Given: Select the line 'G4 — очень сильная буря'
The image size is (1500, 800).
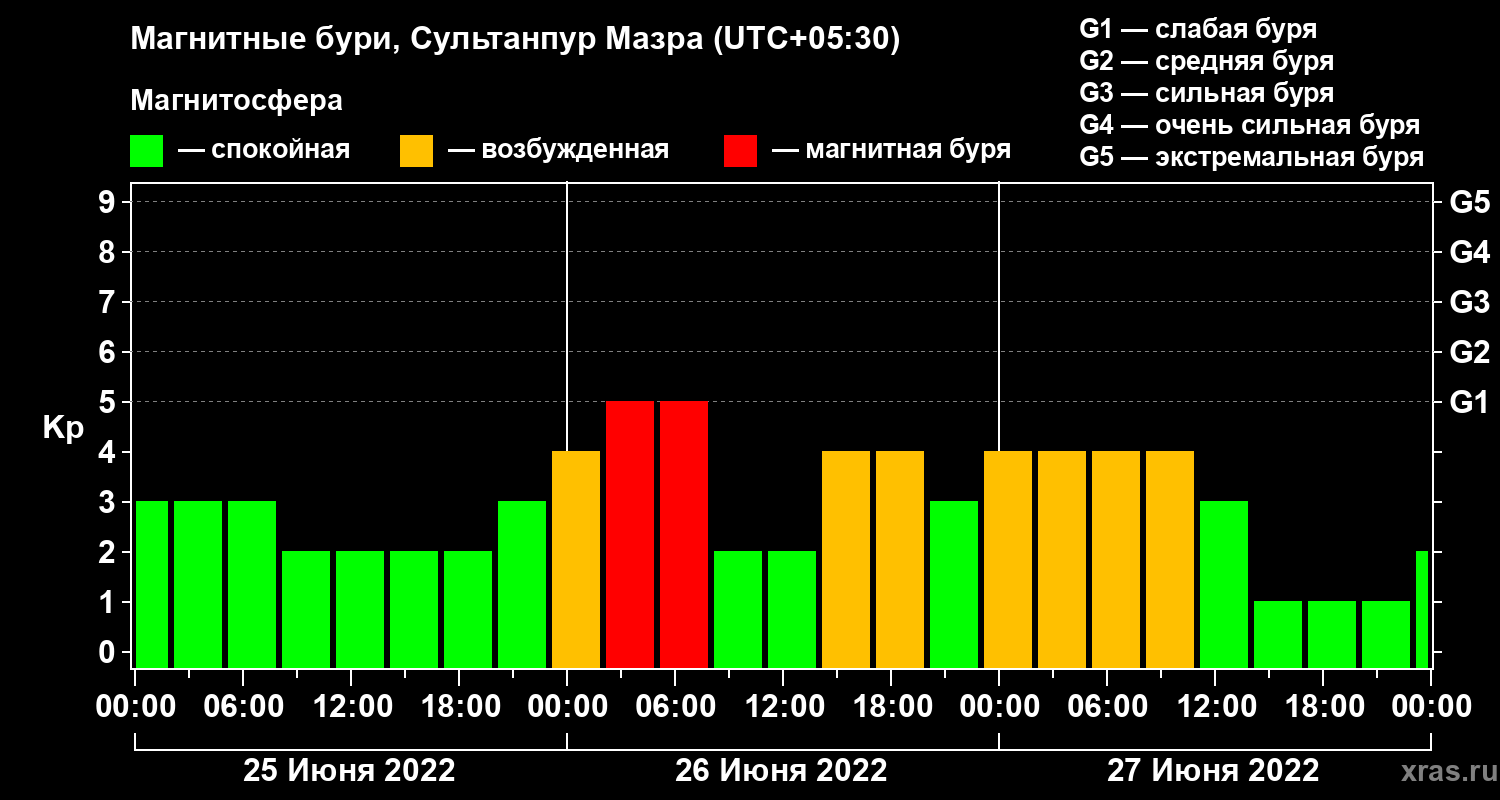Looking at the screenshot, I should 1250,125.
